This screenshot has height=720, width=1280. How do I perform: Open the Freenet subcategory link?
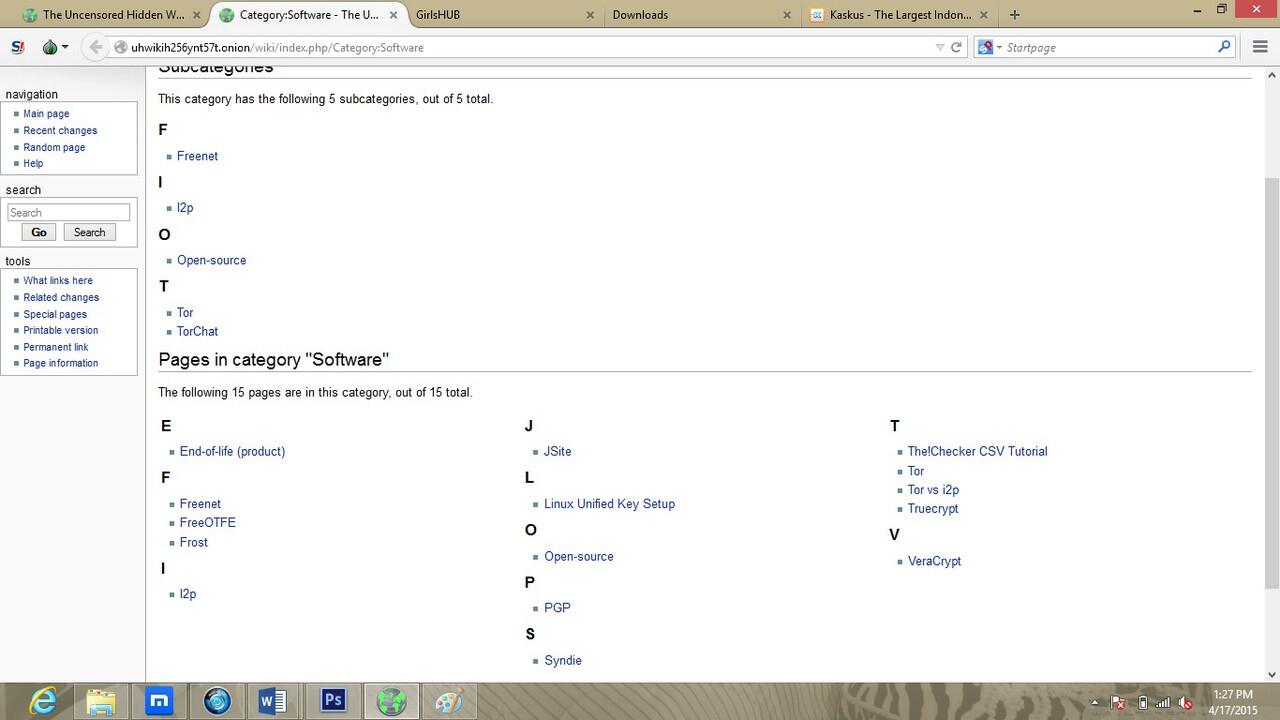click(x=197, y=156)
